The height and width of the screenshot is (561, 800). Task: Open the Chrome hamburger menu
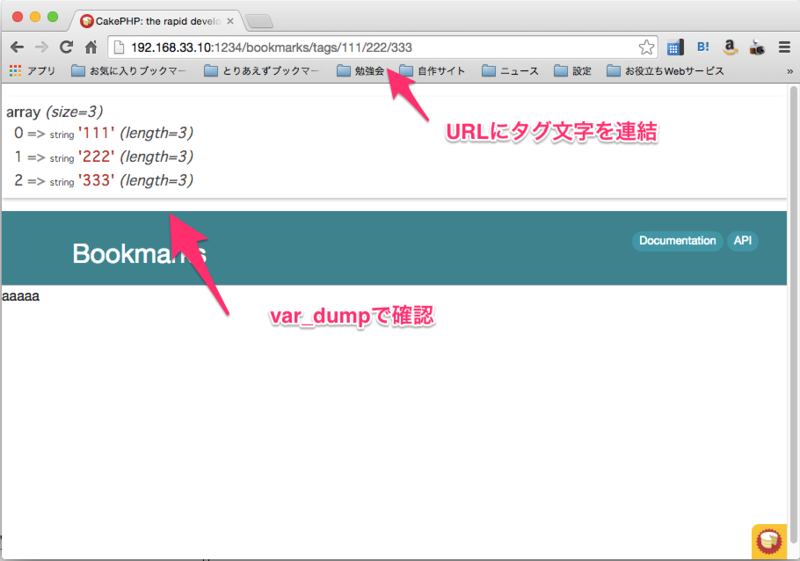pos(784,47)
